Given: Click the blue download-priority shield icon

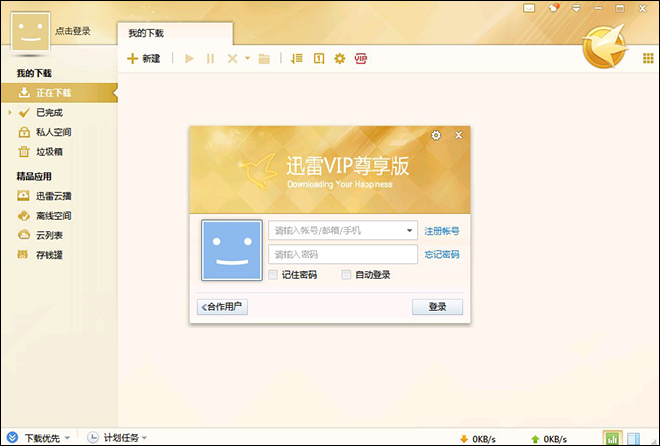Looking at the screenshot, I should (x=13, y=438).
